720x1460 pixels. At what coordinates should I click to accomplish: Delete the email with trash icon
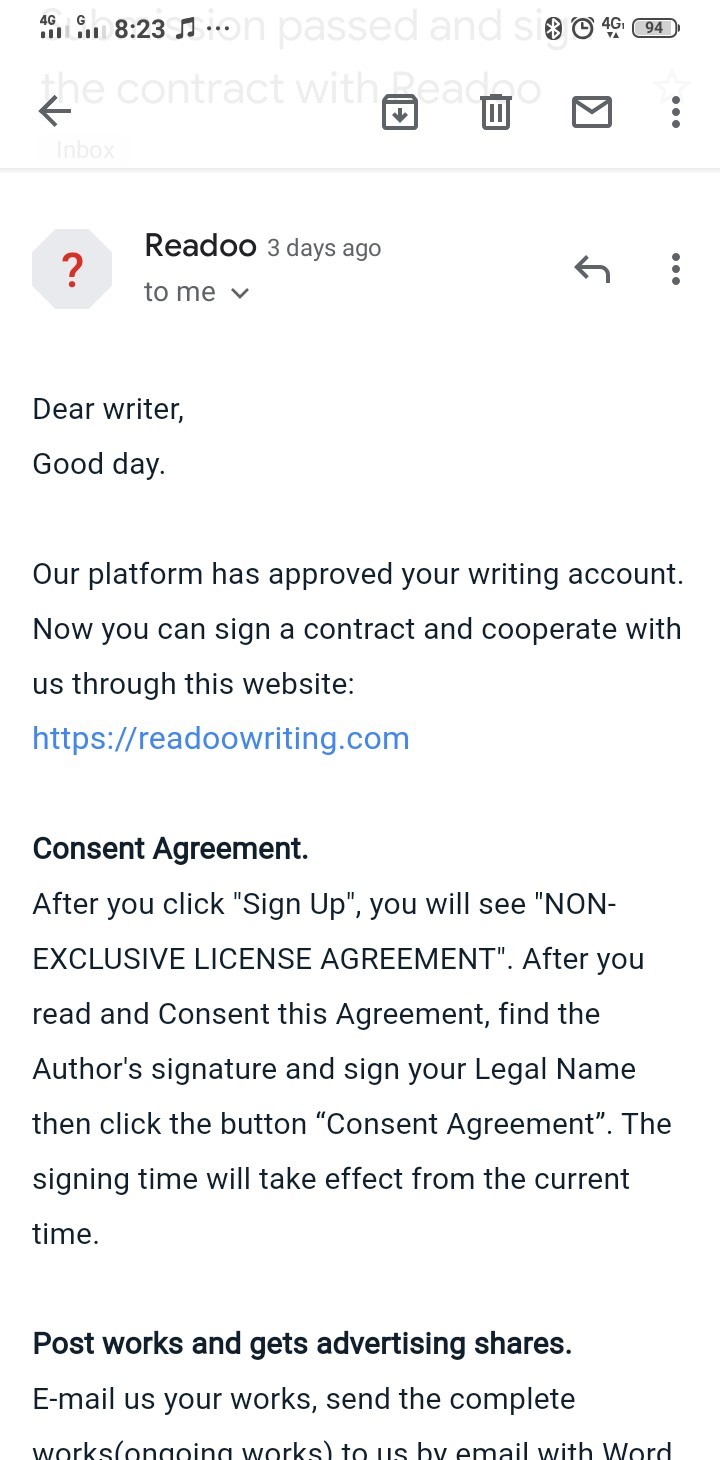point(496,112)
